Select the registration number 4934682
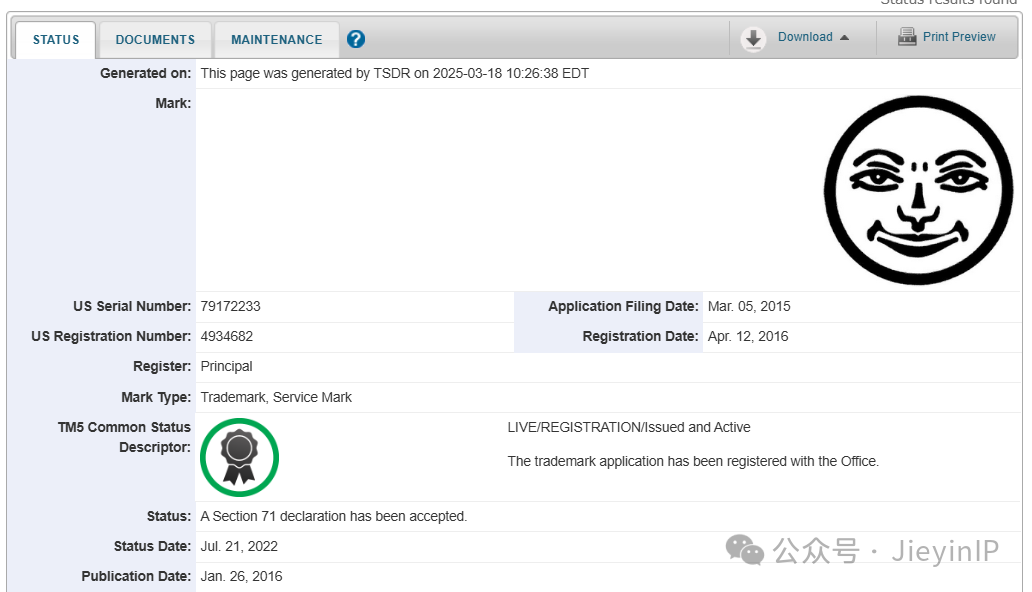Image resolution: width=1032 pixels, height=592 pixels. pyautogui.click(x=226, y=336)
